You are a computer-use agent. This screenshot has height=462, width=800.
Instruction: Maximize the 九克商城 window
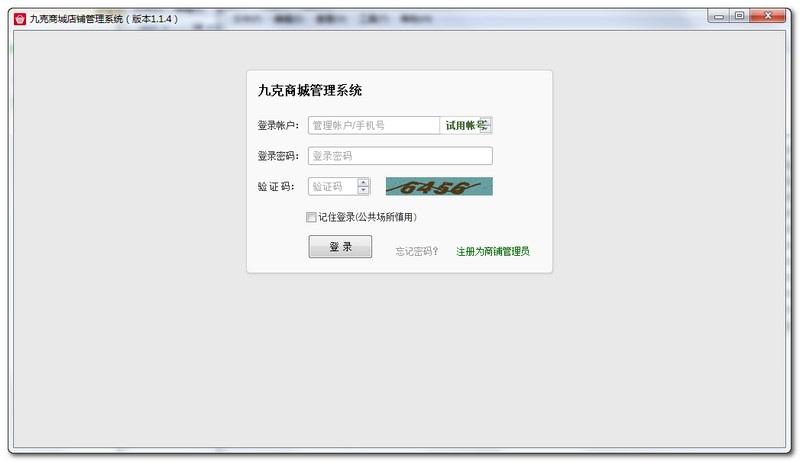point(739,16)
